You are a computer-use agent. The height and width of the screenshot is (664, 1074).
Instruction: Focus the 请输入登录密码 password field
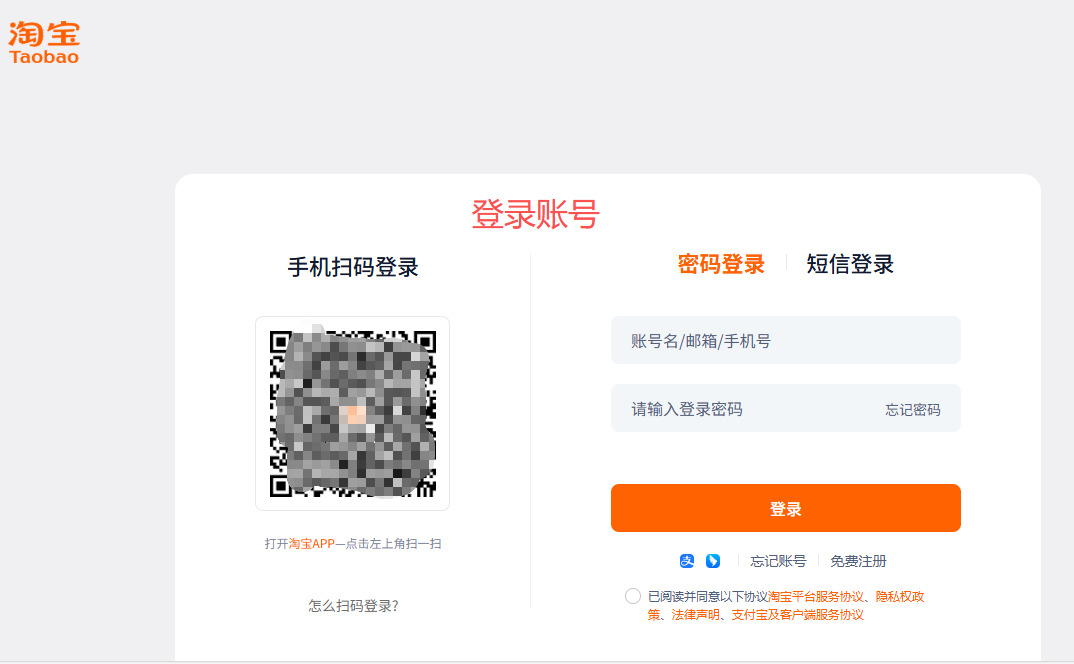pos(786,409)
